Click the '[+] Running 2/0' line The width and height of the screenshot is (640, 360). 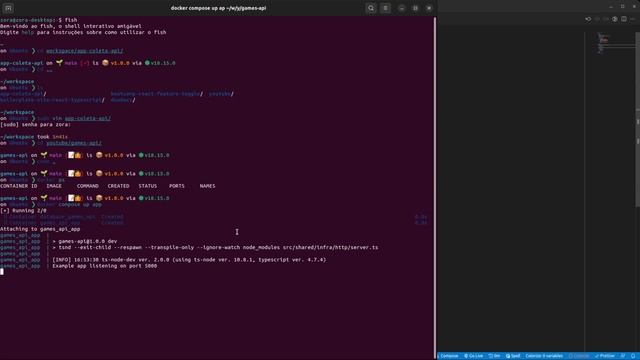click(x=23, y=211)
